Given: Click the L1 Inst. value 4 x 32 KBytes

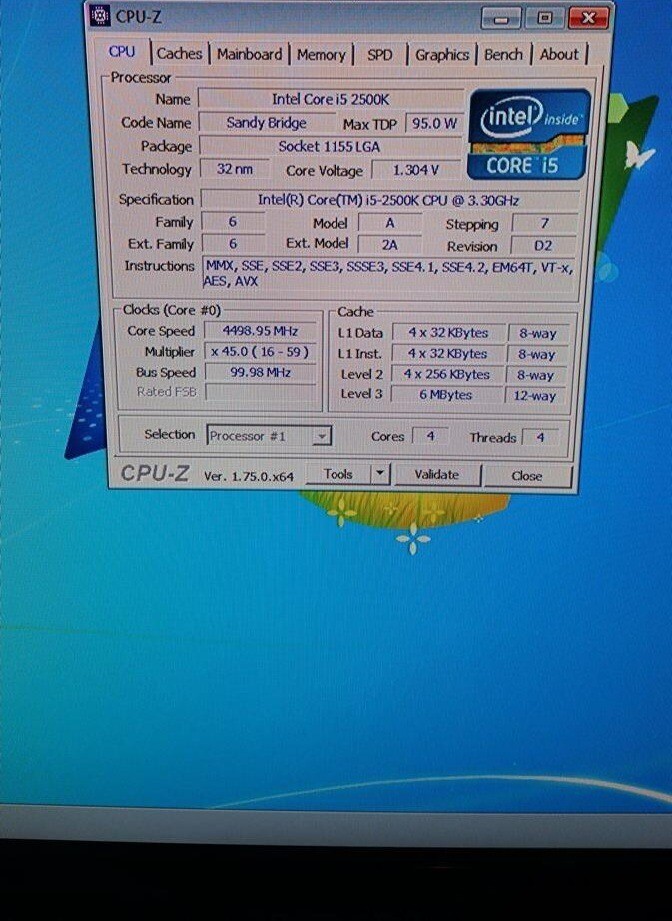Looking at the screenshot, I should [x=448, y=354].
